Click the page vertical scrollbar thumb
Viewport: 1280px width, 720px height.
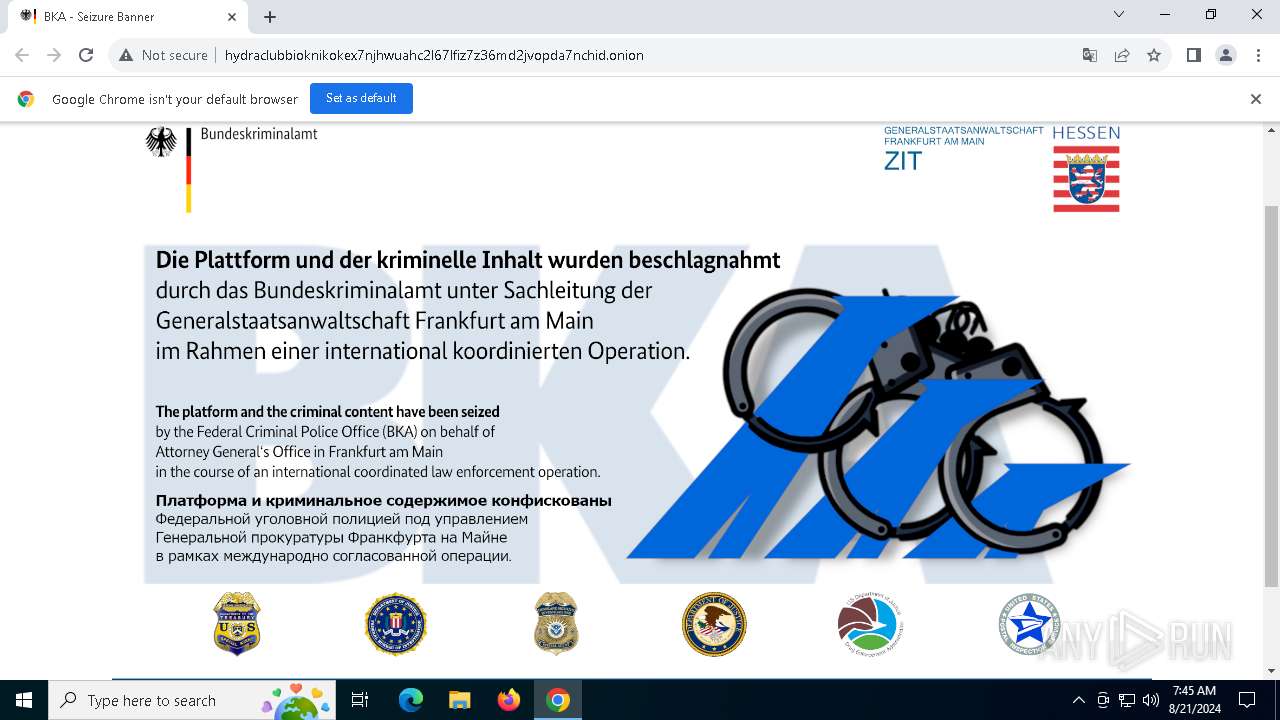(1271, 396)
